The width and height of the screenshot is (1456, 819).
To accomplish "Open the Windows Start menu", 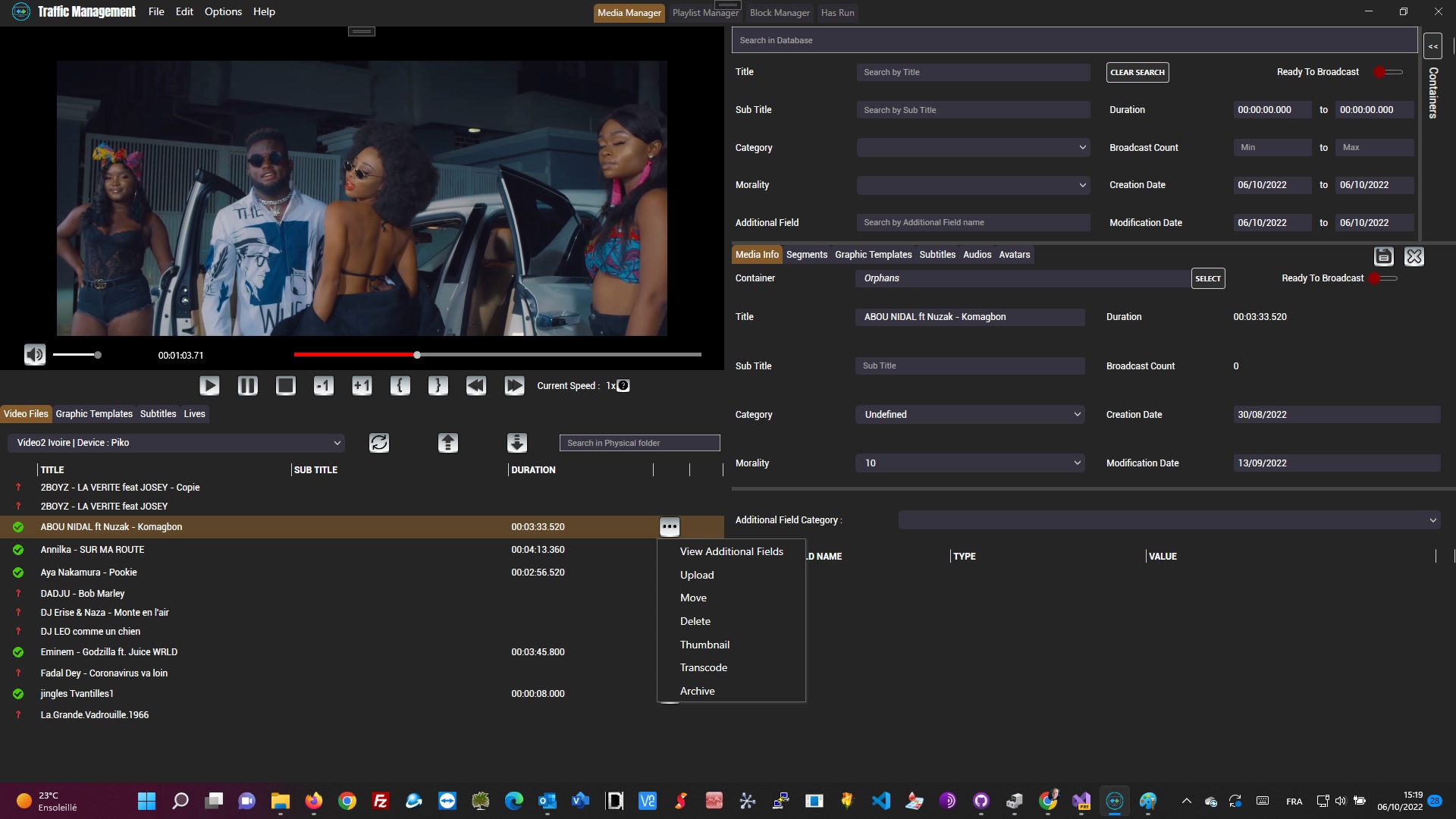I will [x=147, y=801].
